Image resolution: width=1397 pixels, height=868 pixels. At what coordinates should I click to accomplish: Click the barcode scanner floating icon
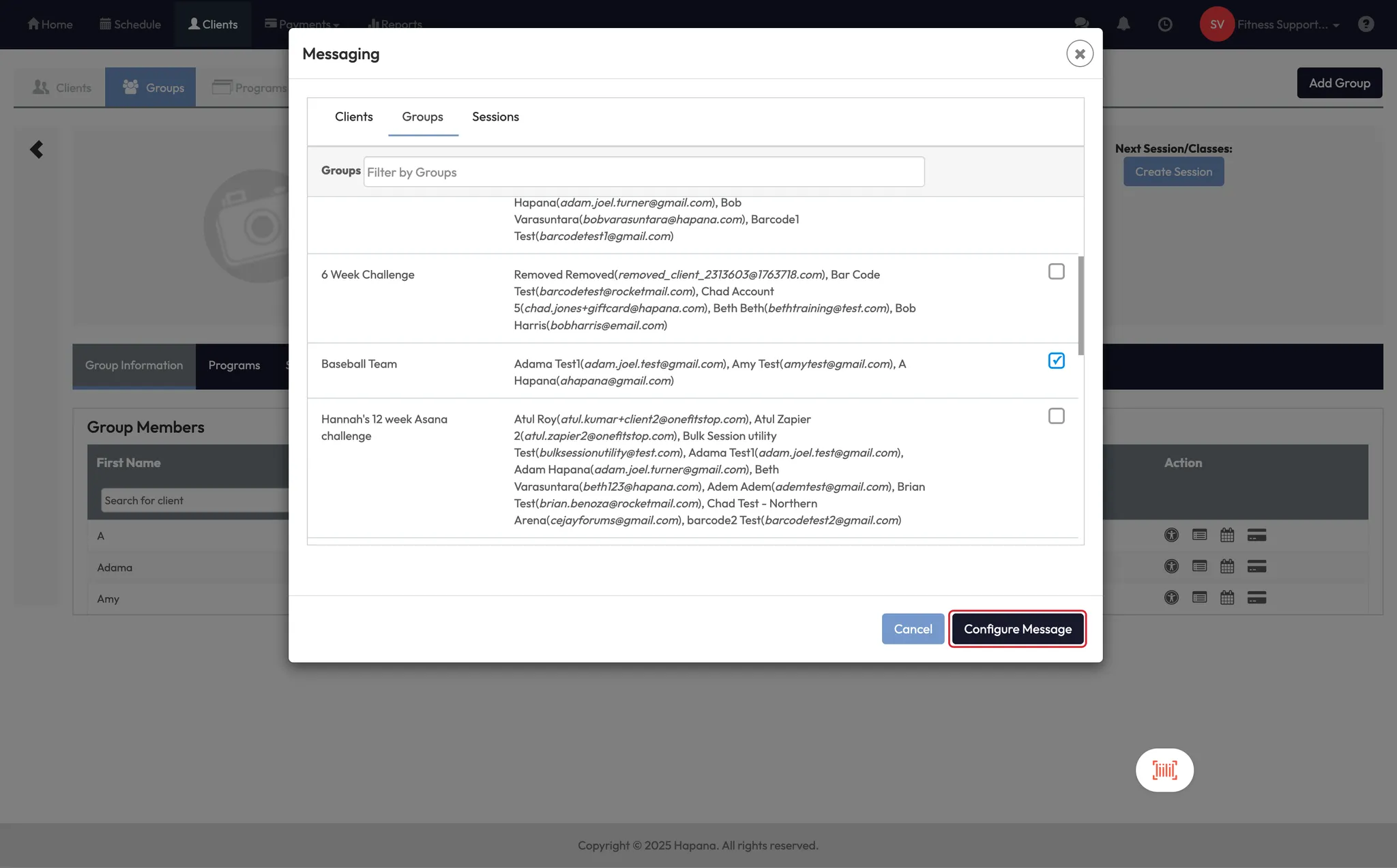pos(1164,770)
